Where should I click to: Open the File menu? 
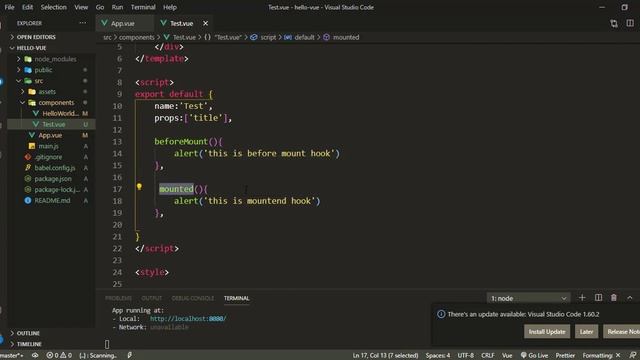tap(9, 7)
